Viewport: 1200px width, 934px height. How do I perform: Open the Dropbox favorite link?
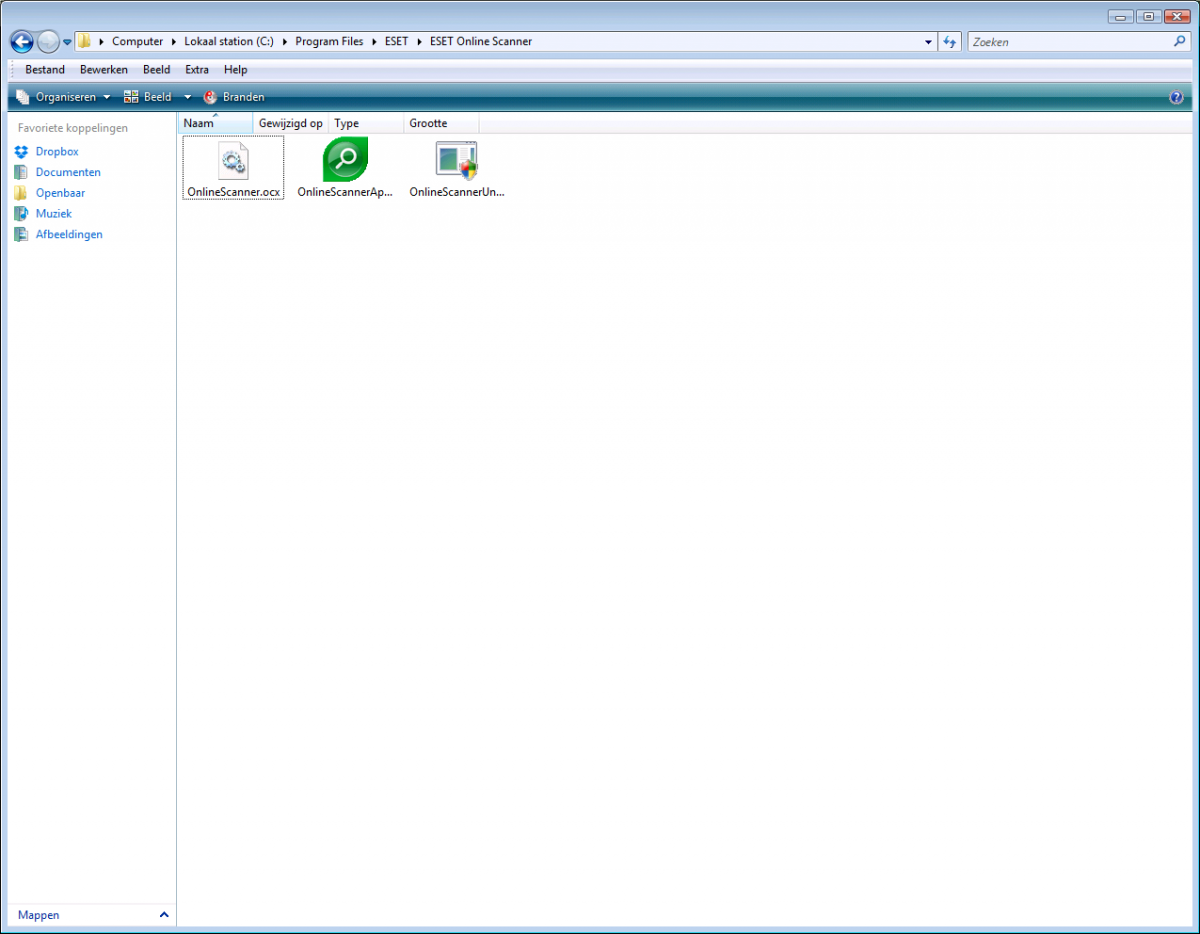tap(57, 152)
